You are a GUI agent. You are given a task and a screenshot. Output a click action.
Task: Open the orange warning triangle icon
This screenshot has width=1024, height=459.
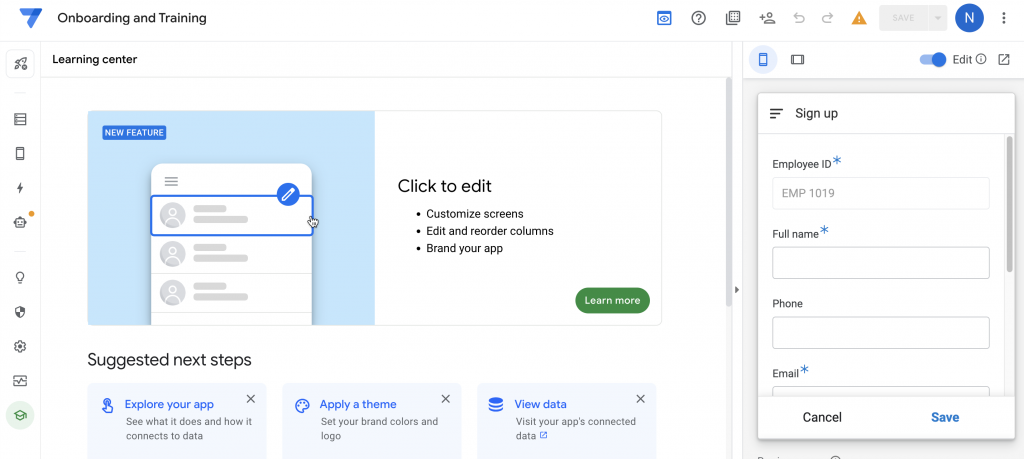(x=859, y=18)
